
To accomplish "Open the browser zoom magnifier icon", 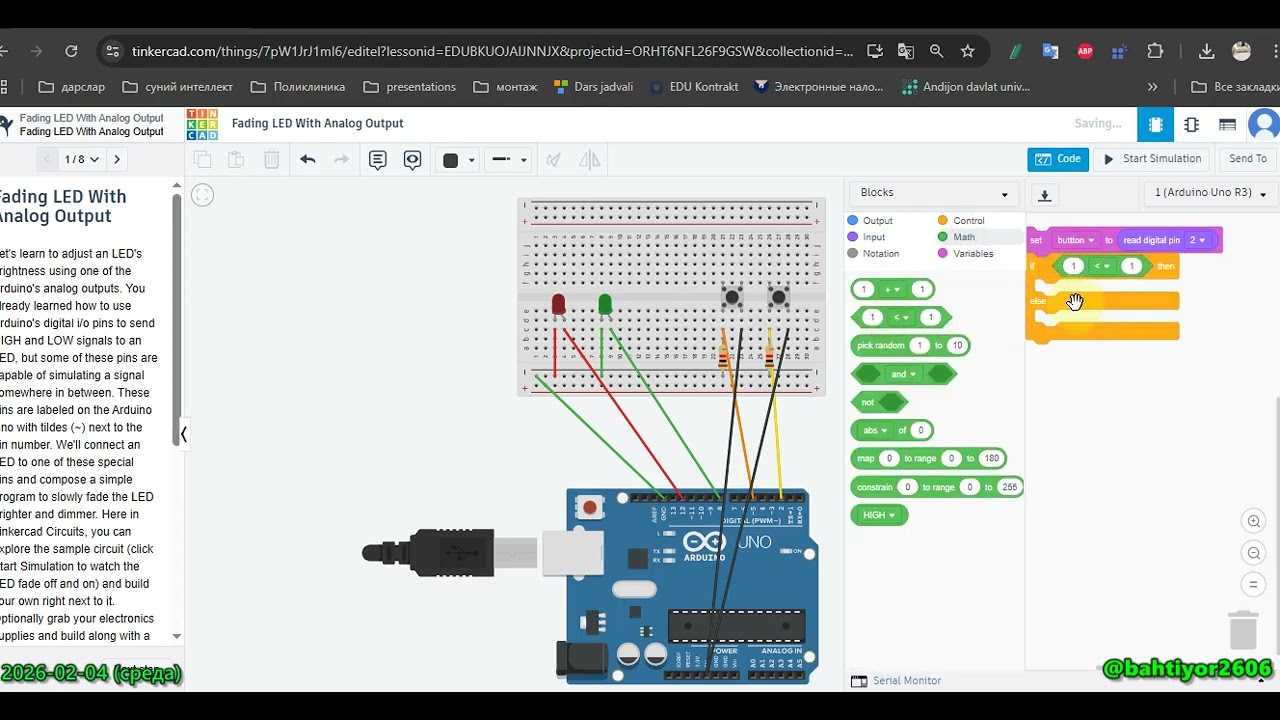I will (936, 51).
